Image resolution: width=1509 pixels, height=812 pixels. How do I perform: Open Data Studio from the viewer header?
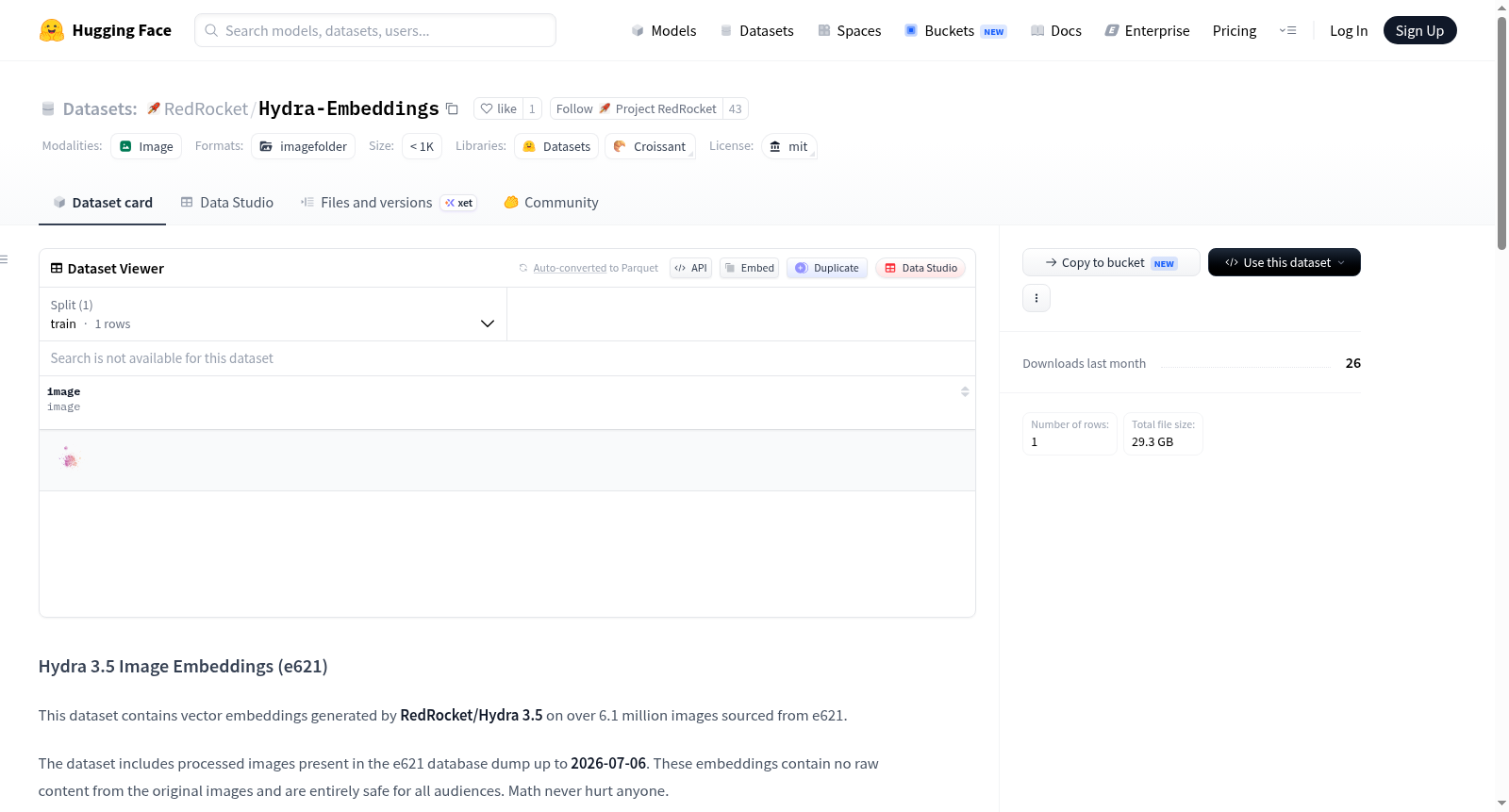tap(920, 268)
